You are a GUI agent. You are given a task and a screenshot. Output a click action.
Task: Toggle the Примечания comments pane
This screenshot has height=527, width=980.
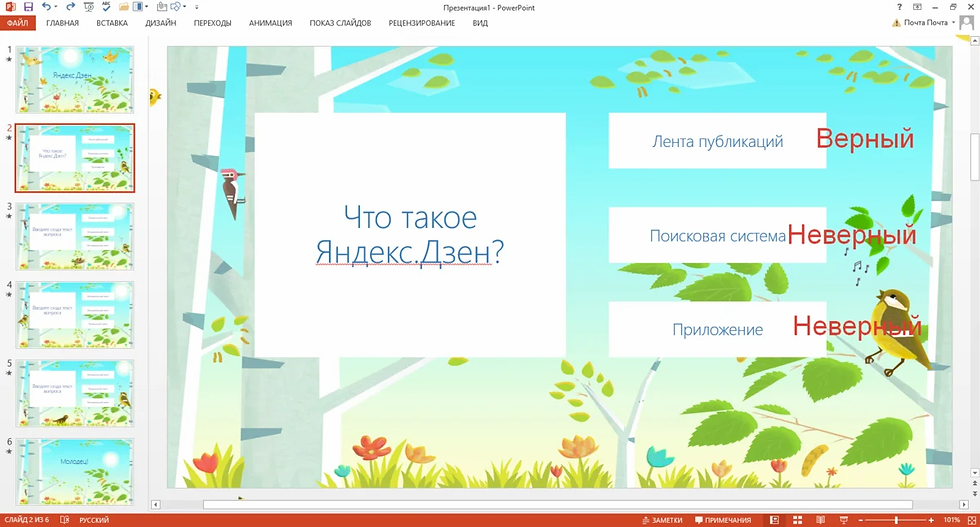pyautogui.click(x=723, y=520)
